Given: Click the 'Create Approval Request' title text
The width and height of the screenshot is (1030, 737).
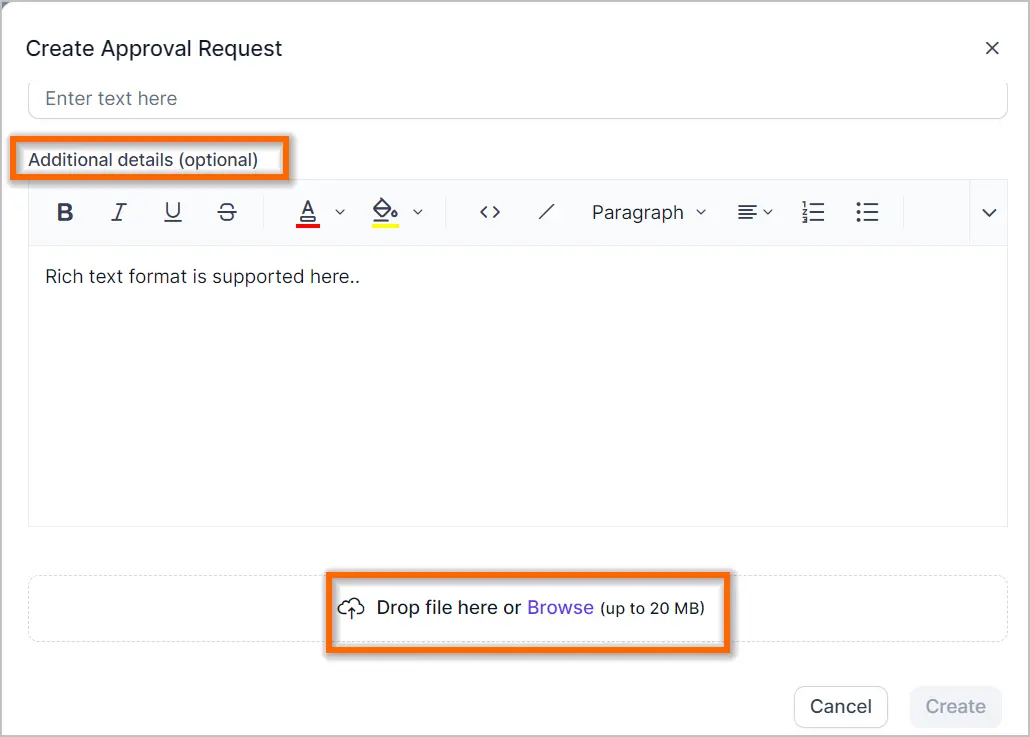Looking at the screenshot, I should (154, 49).
